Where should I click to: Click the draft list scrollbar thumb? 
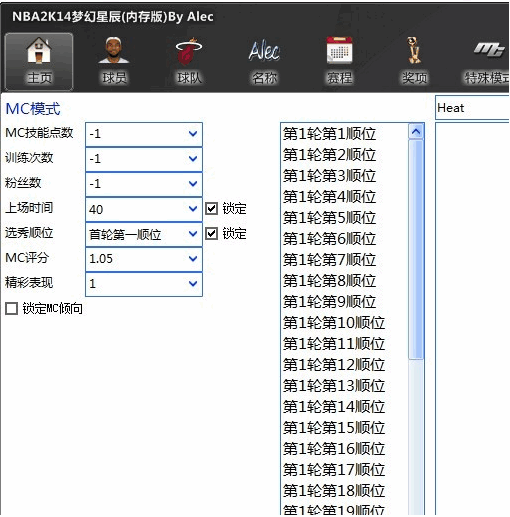pyautogui.click(x=416, y=249)
